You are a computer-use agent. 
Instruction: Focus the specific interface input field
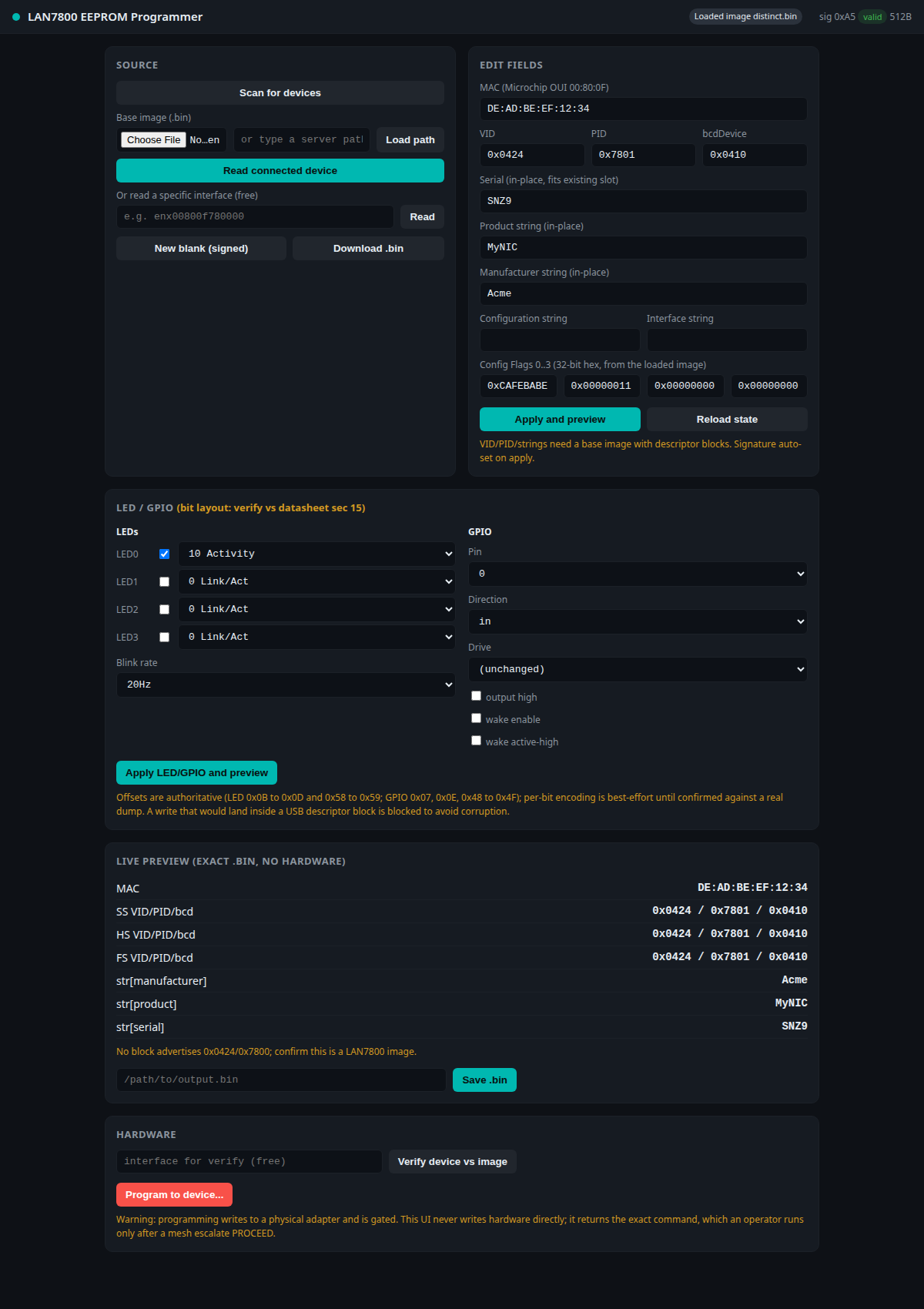coord(255,216)
